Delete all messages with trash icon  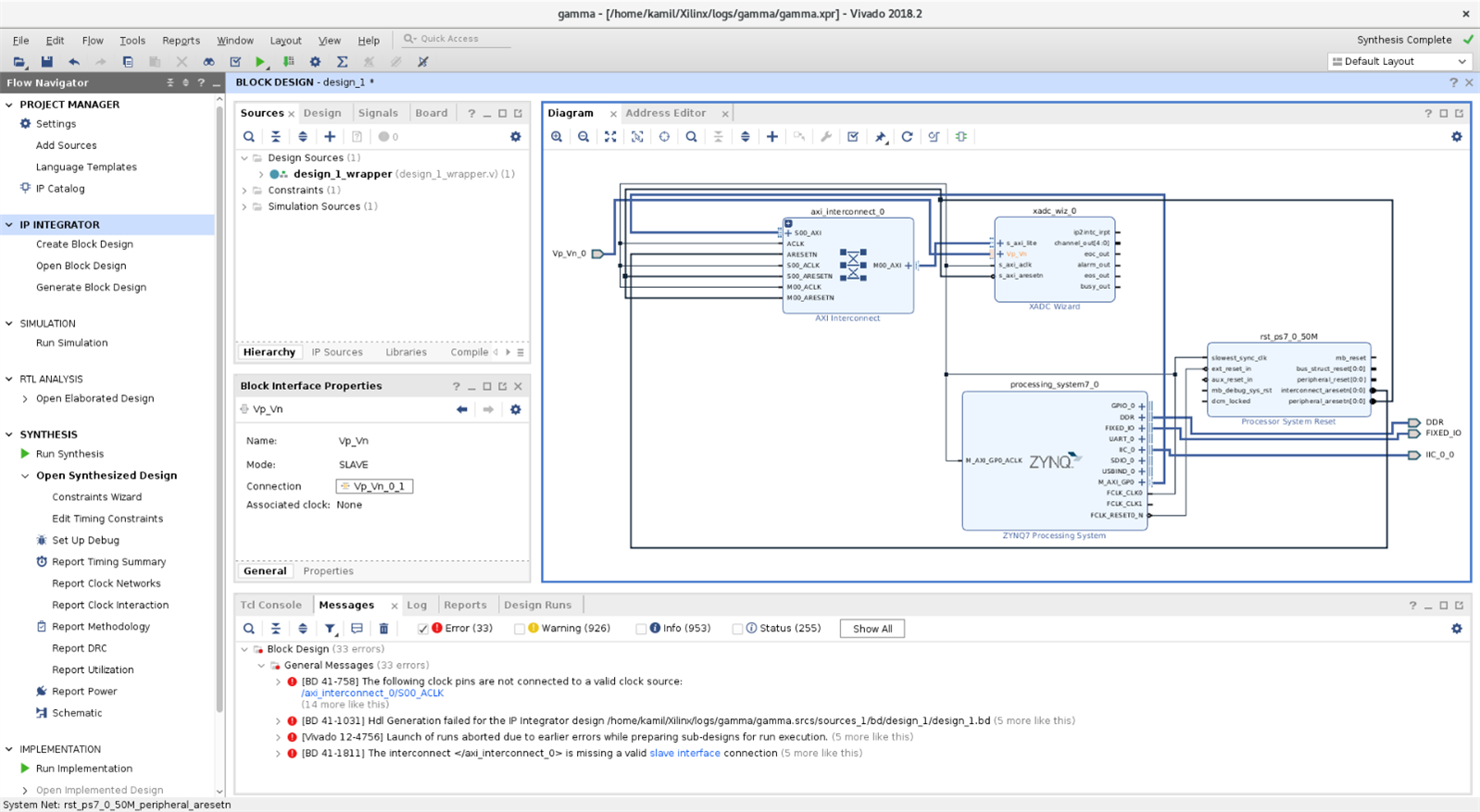383,629
